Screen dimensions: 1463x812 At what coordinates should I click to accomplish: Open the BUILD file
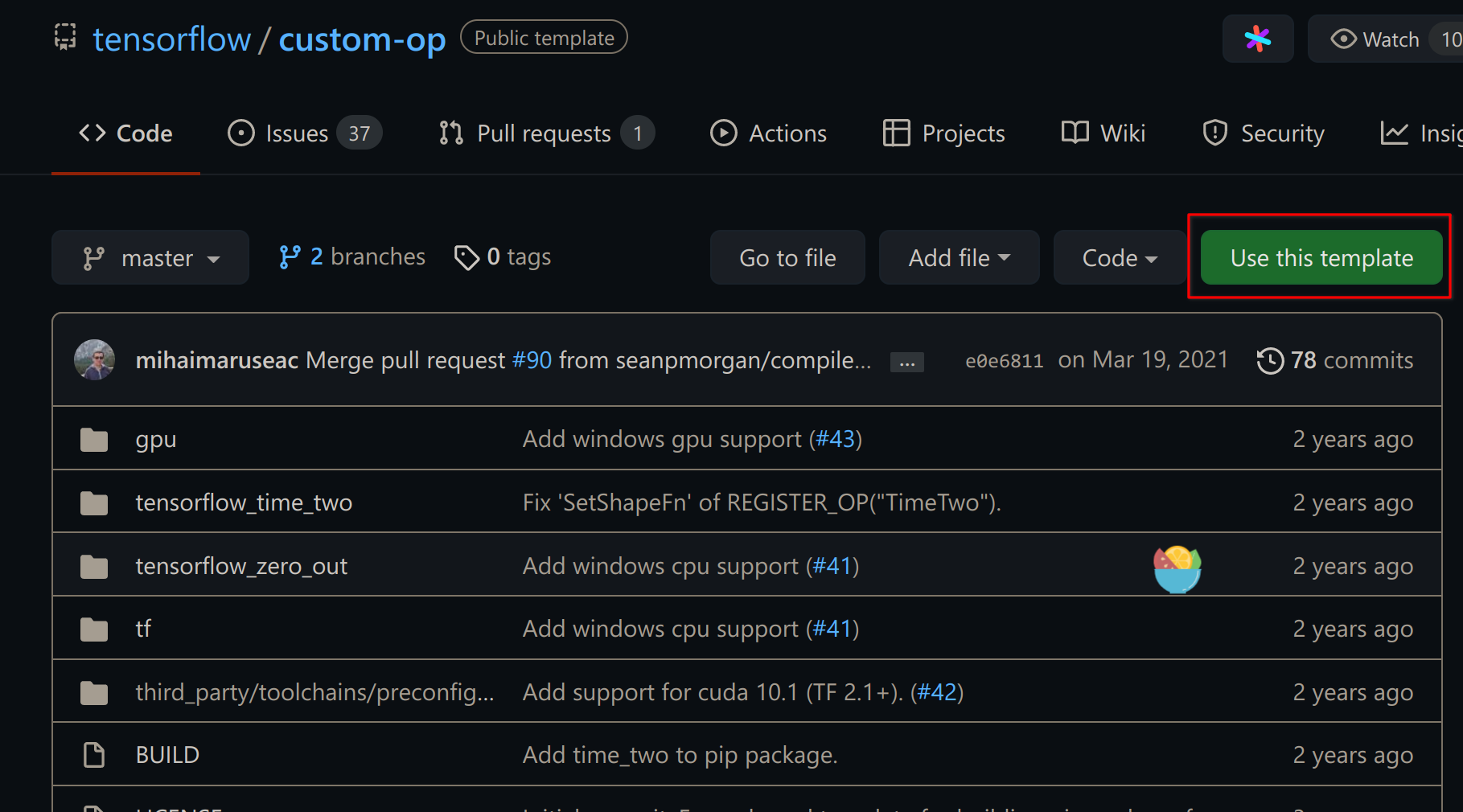click(167, 755)
